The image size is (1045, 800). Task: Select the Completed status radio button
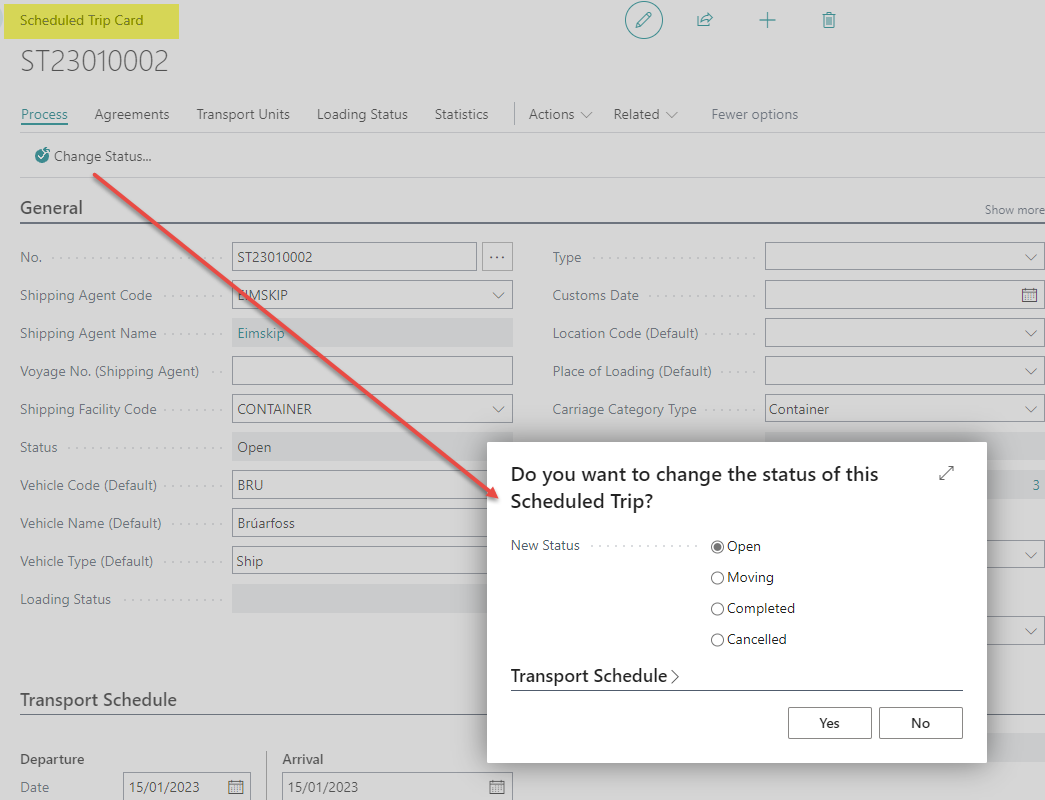tap(717, 609)
